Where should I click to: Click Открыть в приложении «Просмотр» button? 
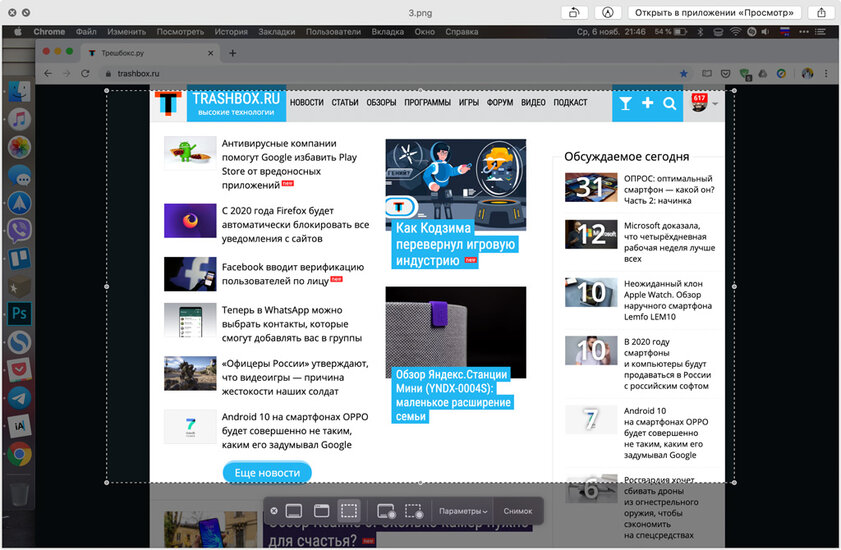[x=714, y=12]
